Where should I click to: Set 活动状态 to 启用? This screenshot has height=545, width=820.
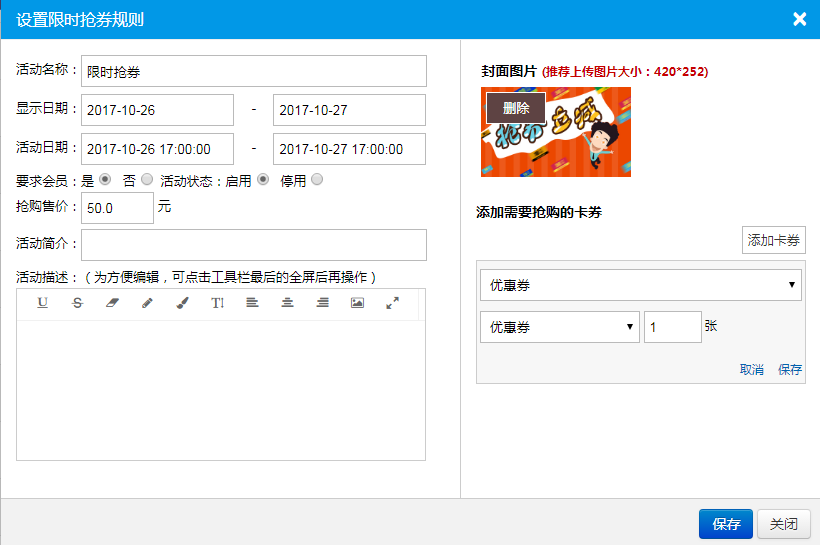click(x=263, y=179)
